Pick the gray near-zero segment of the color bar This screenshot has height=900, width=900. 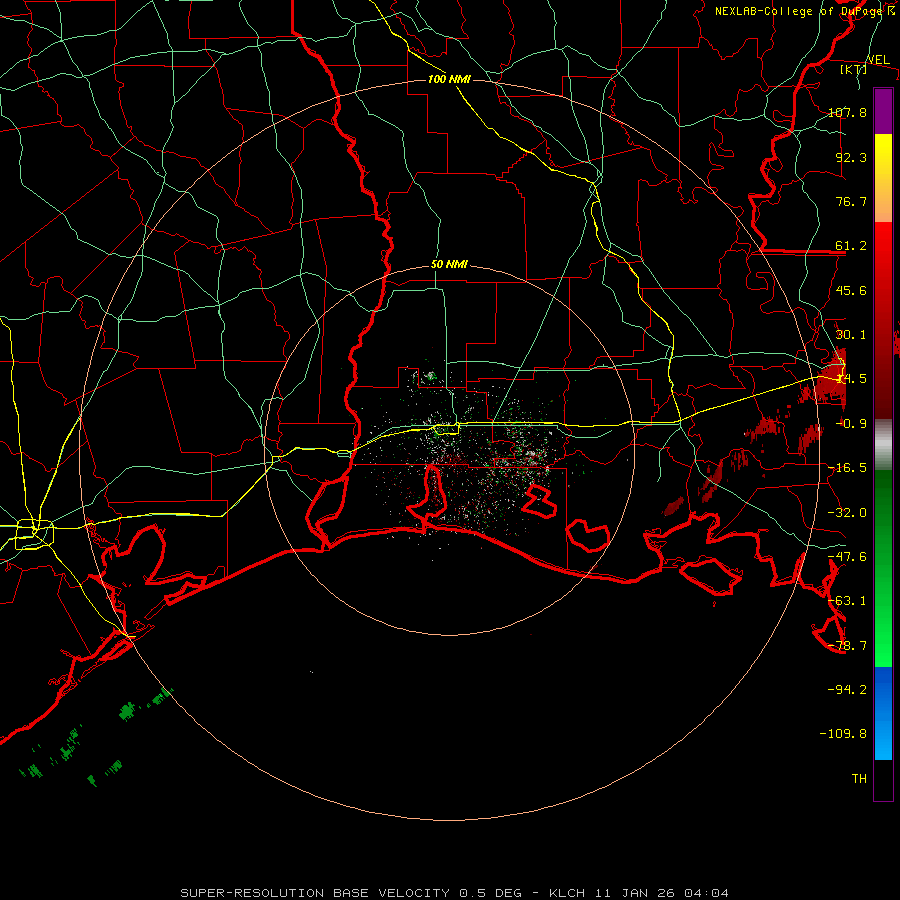(883, 445)
